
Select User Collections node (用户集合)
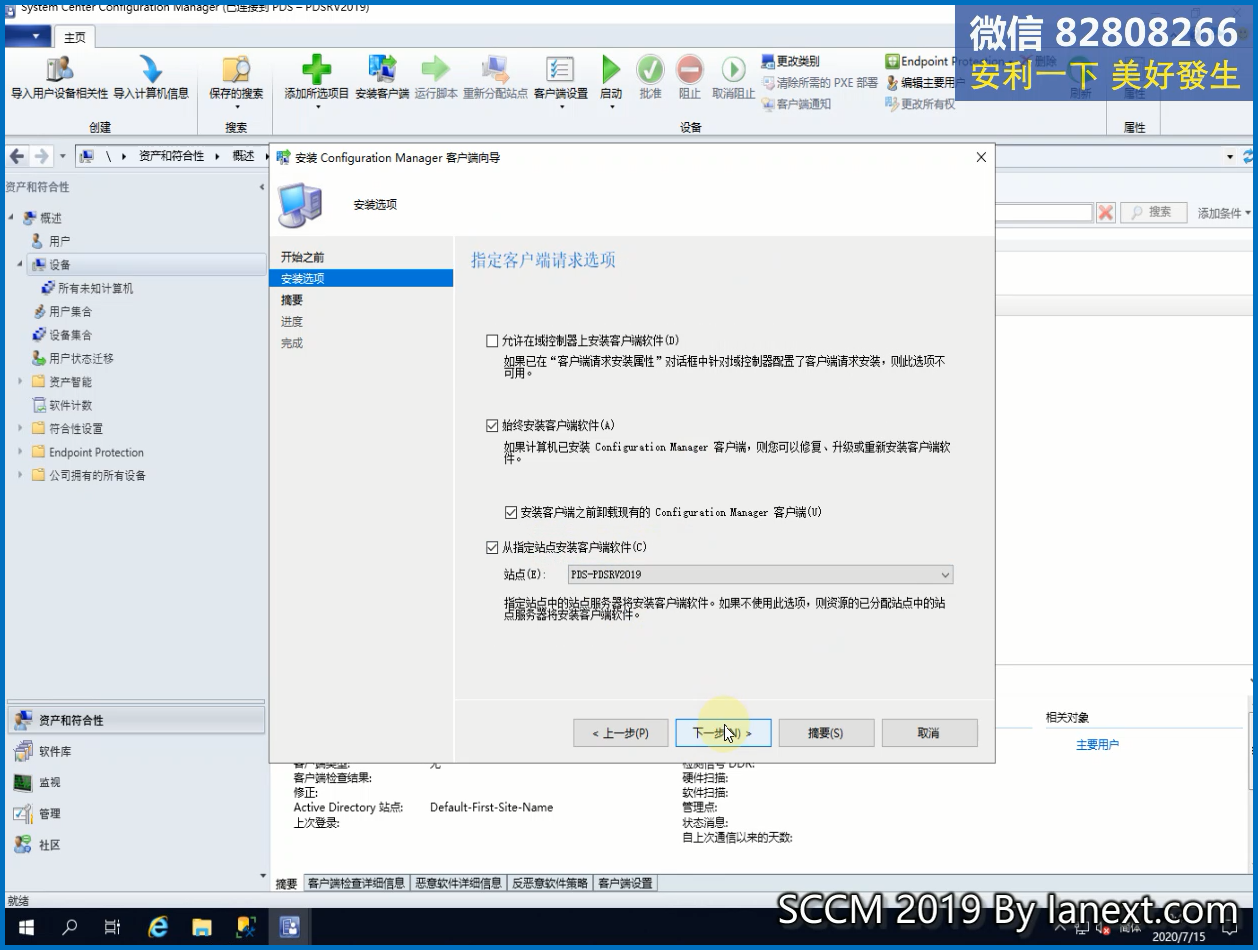coord(70,312)
